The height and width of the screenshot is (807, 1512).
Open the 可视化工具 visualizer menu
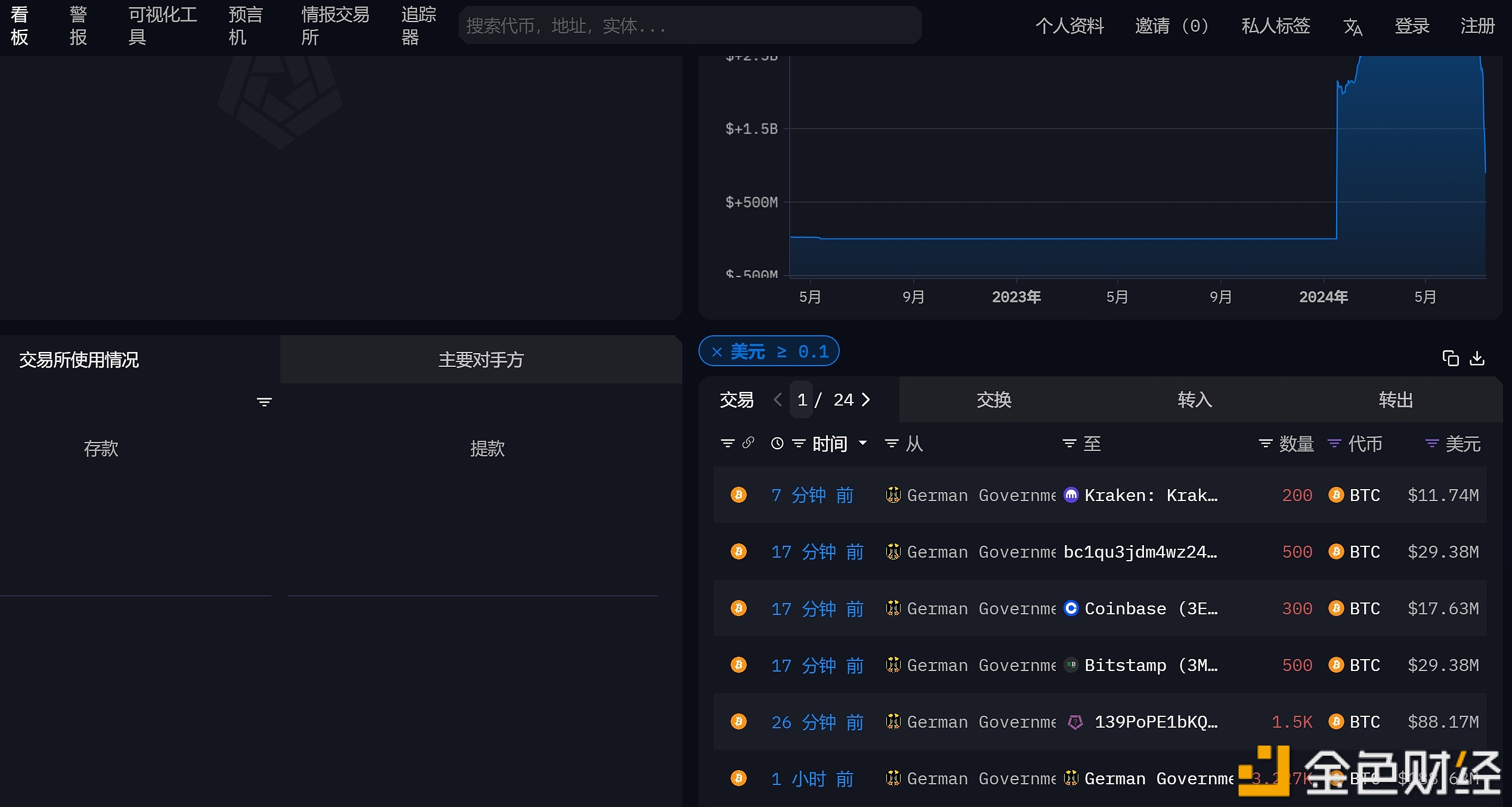pyautogui.click(x=162, y=26)
